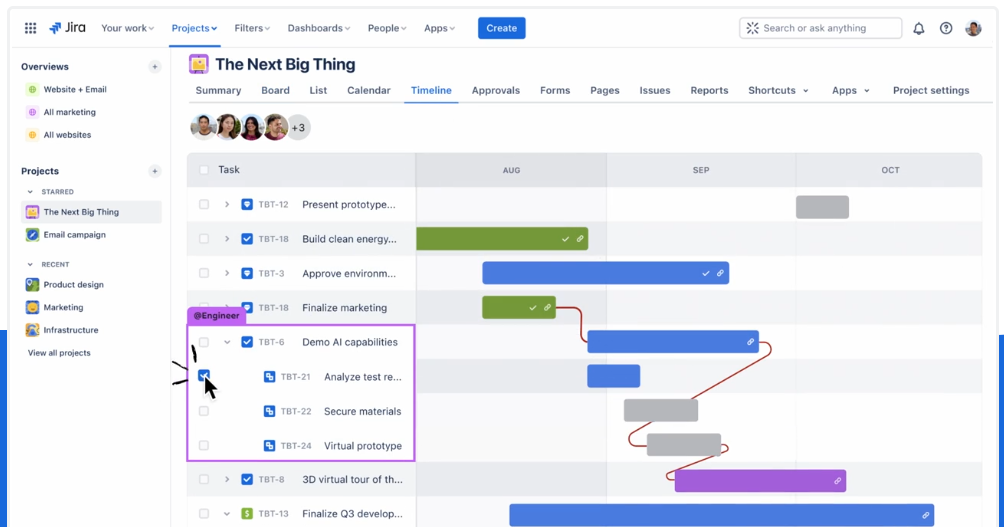Open the user profile avatar
The width and height of the screenshot is (1004, 527).
tap(973, 28)
